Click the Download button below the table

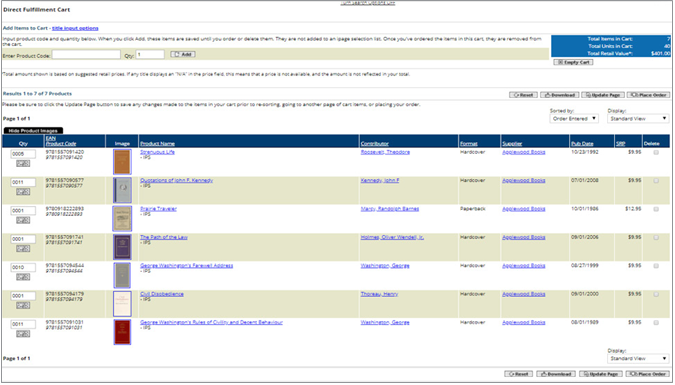pos(556,374)
